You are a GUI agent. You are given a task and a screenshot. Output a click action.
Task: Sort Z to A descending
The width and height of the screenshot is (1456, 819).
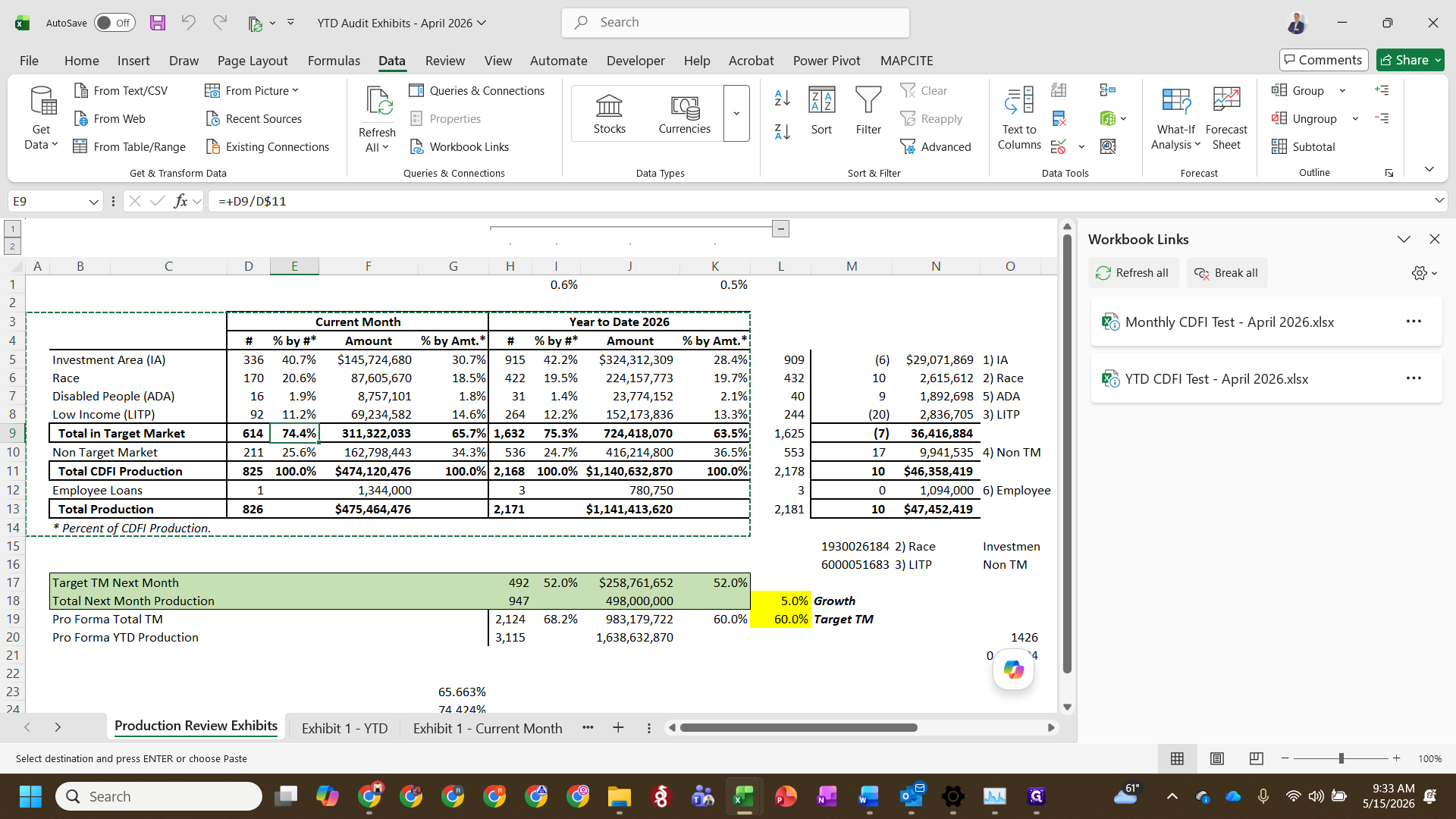(783, 131)
